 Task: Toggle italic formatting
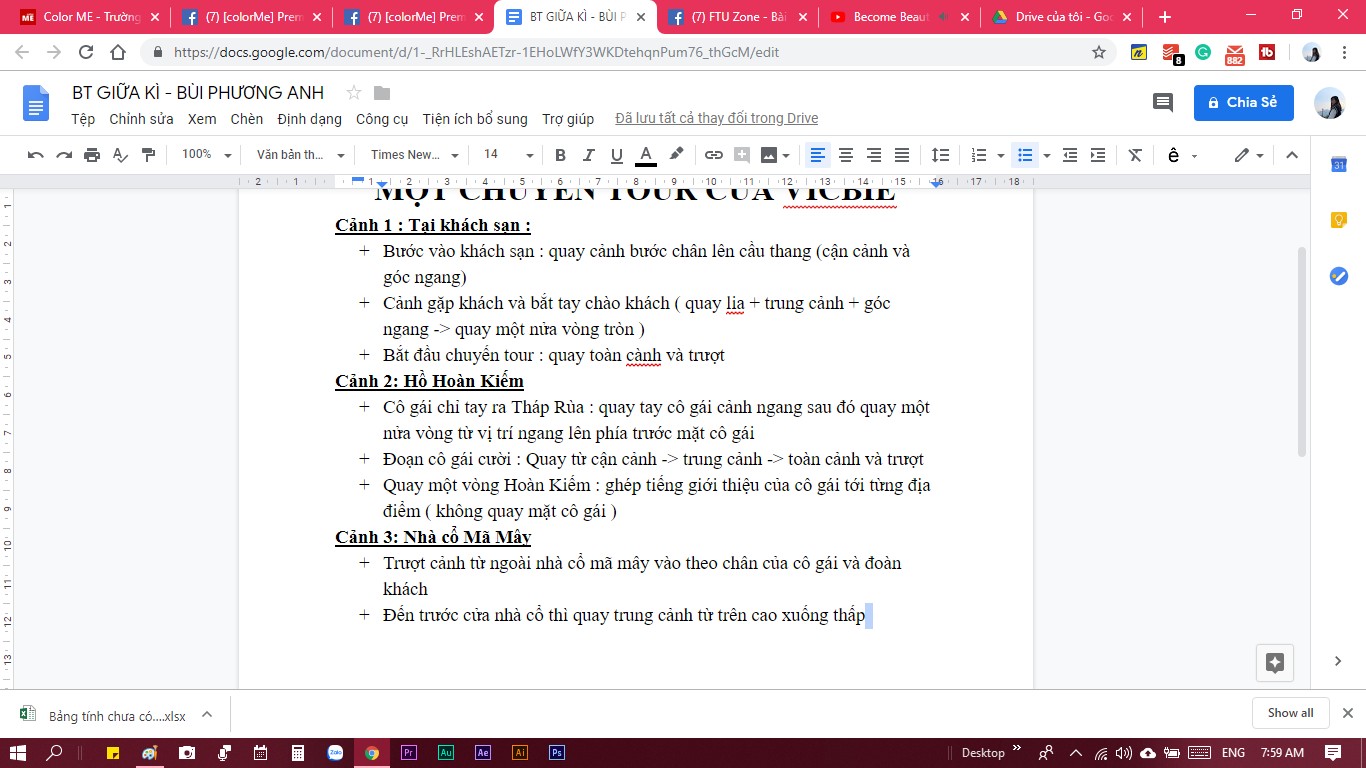[x=589, y=155]
